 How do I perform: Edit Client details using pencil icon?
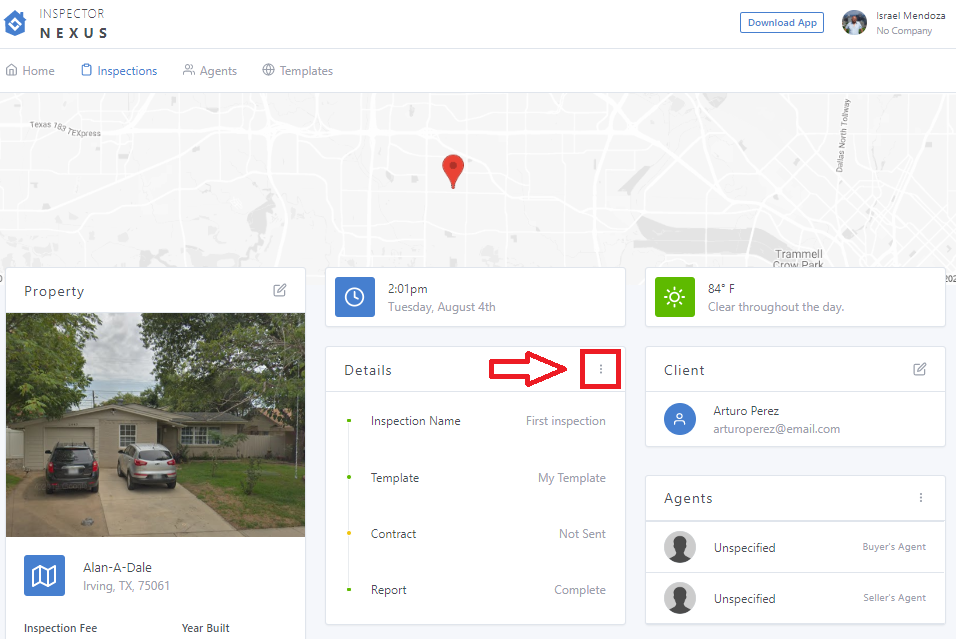[x=920, y=369]
